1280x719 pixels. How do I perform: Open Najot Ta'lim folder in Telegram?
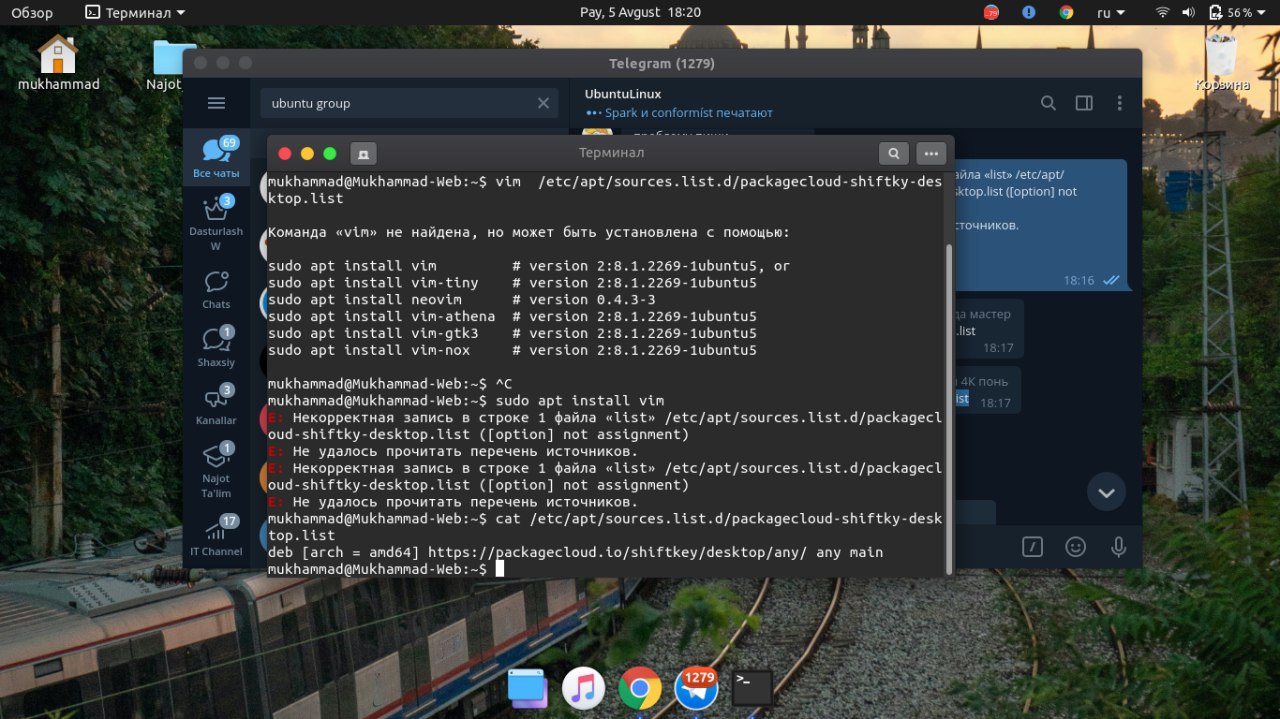(216, 469)
